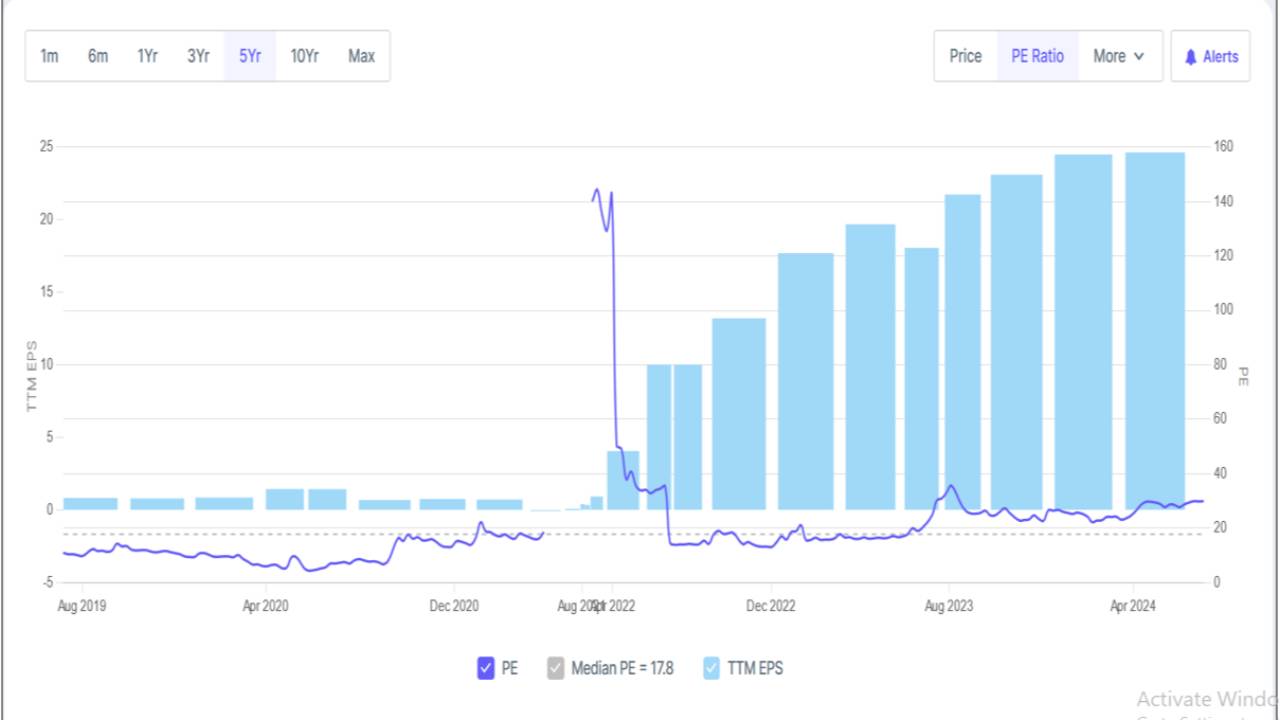This screenshot has width=1280, height=720.
Task: Toggle the TTM EPS legend checkbox
Action: click(712, 668)
